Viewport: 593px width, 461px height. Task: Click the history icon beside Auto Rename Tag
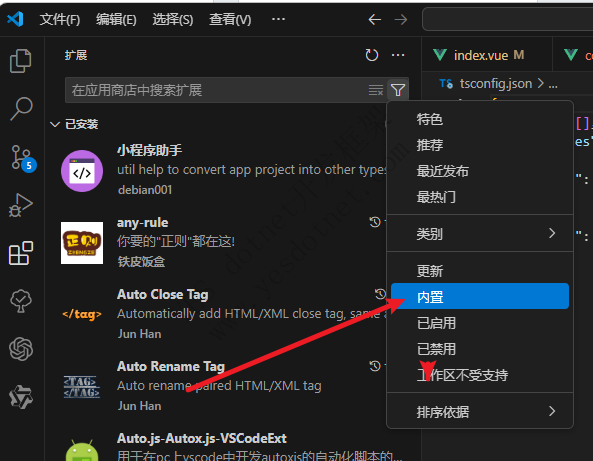[x=375, y=366]
